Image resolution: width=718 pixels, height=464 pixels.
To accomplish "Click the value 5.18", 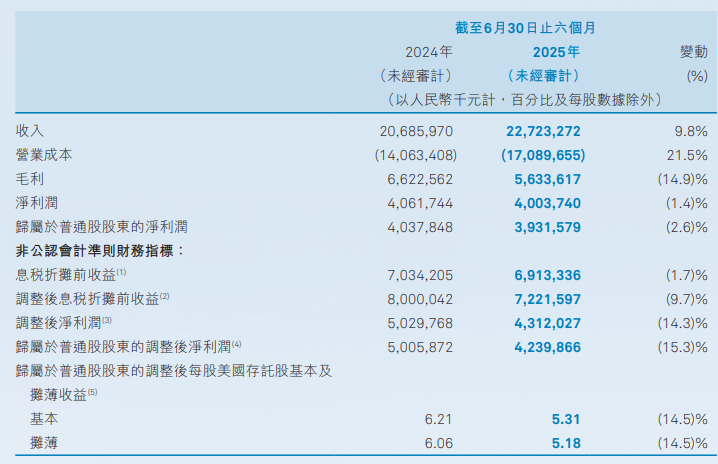I will click(566, 443).
